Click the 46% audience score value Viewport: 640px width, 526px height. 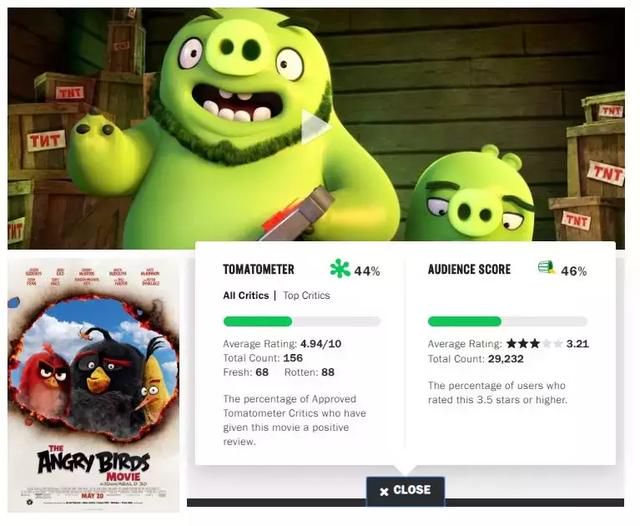(x=573, y=271)
